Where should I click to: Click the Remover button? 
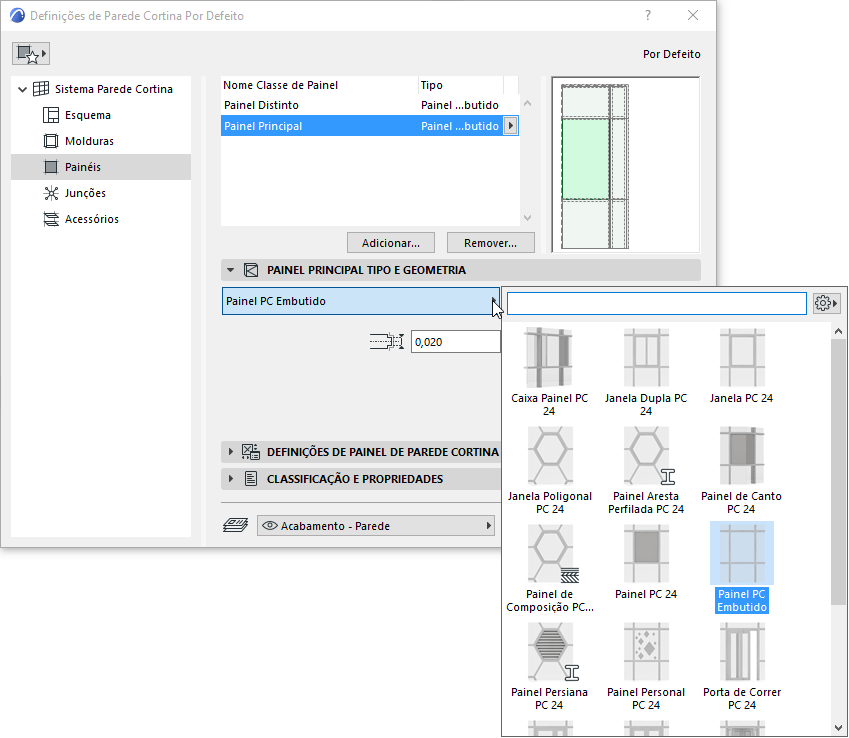pyautogui.click(x=490, y=242)
